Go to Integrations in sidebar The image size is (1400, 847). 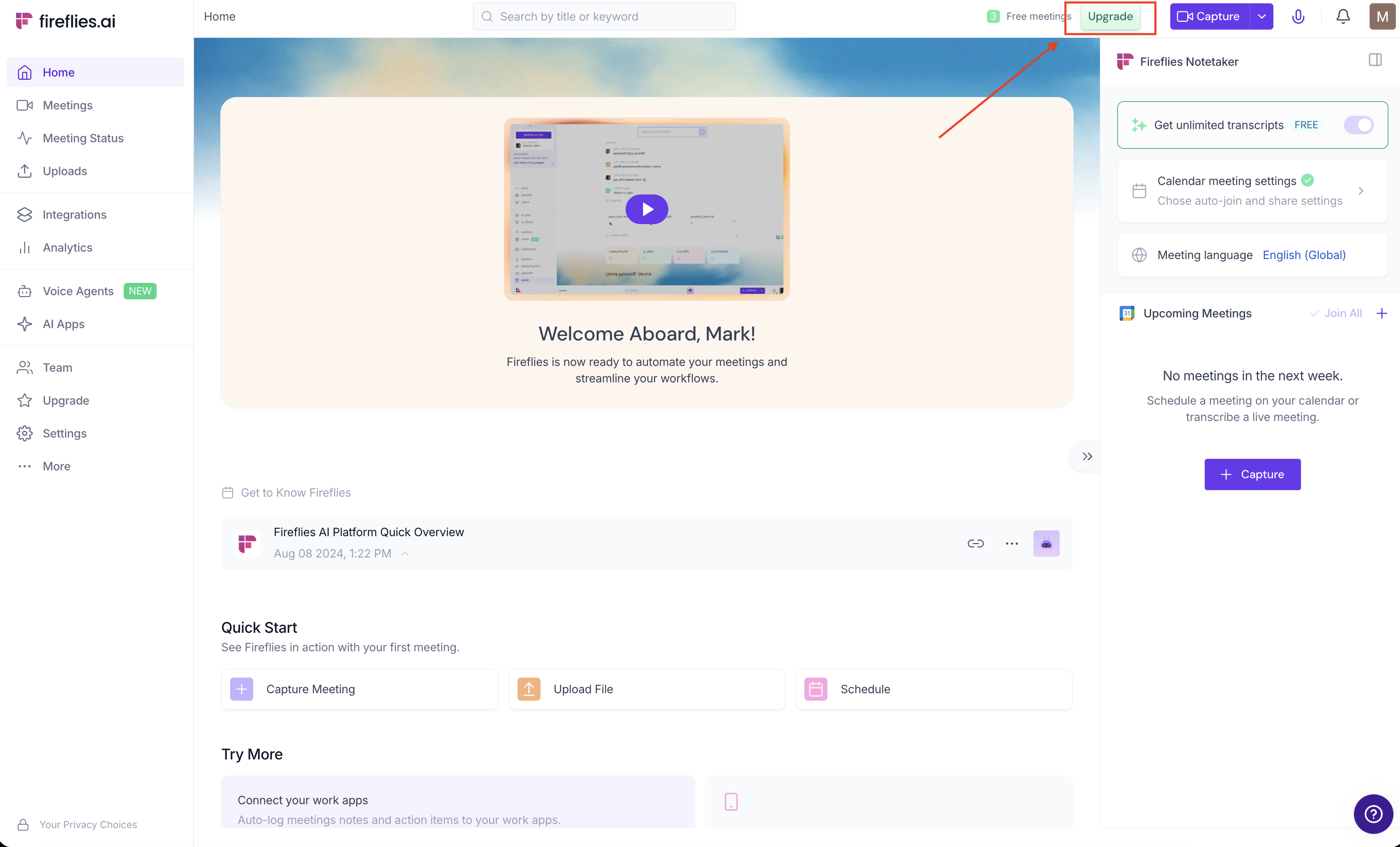74,215
